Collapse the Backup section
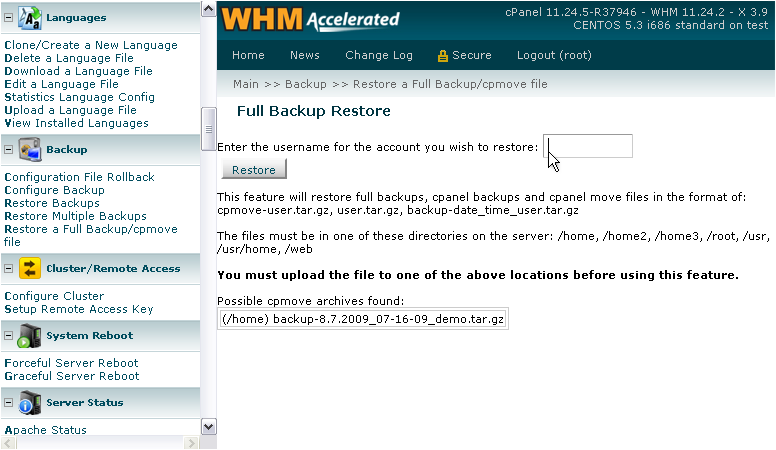This screenshot has height=450, width=776. tap(8, 150)
